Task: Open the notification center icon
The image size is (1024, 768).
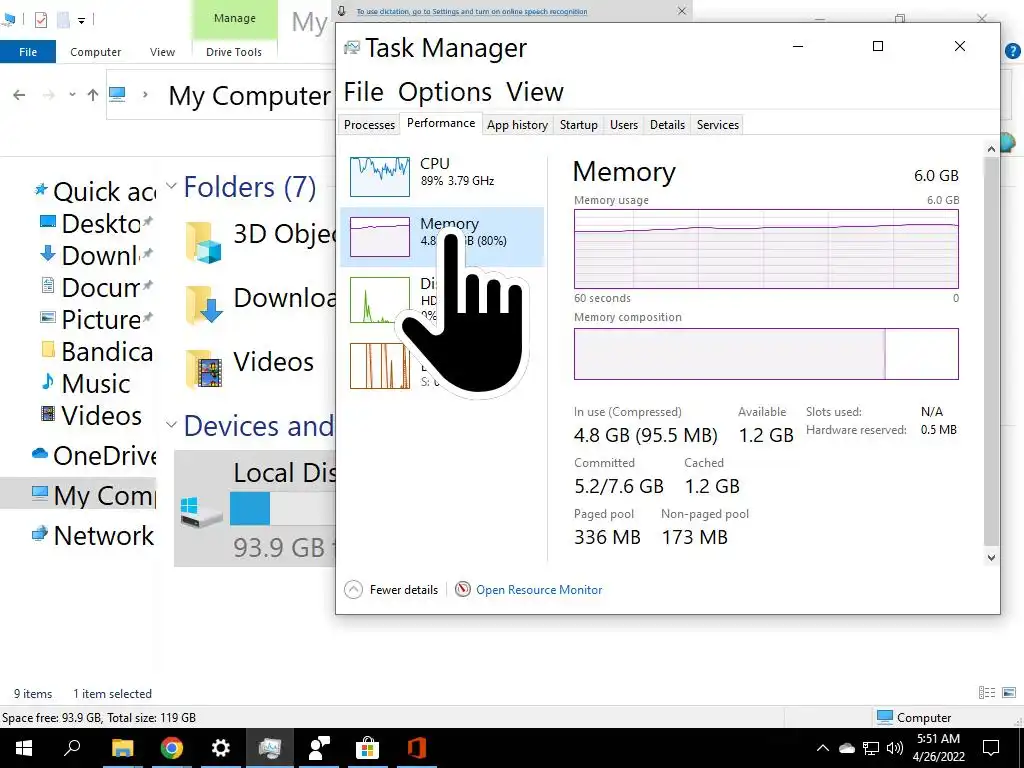Action: pos(991,748)
